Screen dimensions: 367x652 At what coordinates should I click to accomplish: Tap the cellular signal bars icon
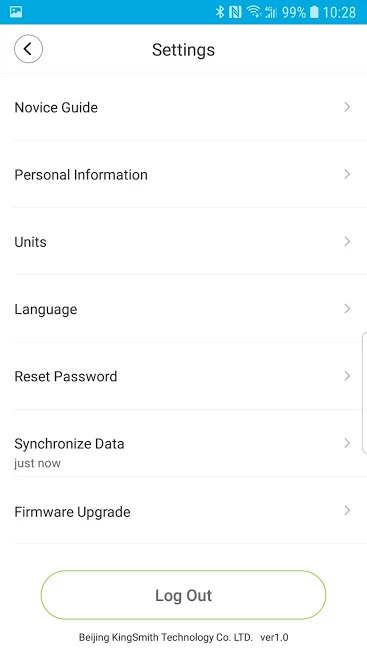pyautogui.click(x=271, y=12)
